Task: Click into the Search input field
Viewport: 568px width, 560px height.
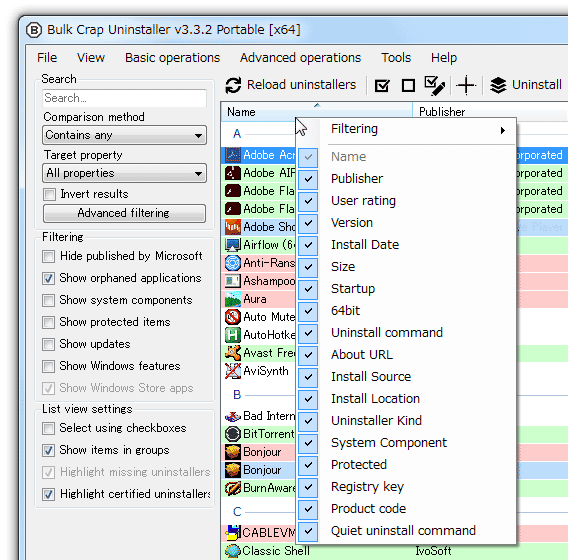Action: pos(124,98)
